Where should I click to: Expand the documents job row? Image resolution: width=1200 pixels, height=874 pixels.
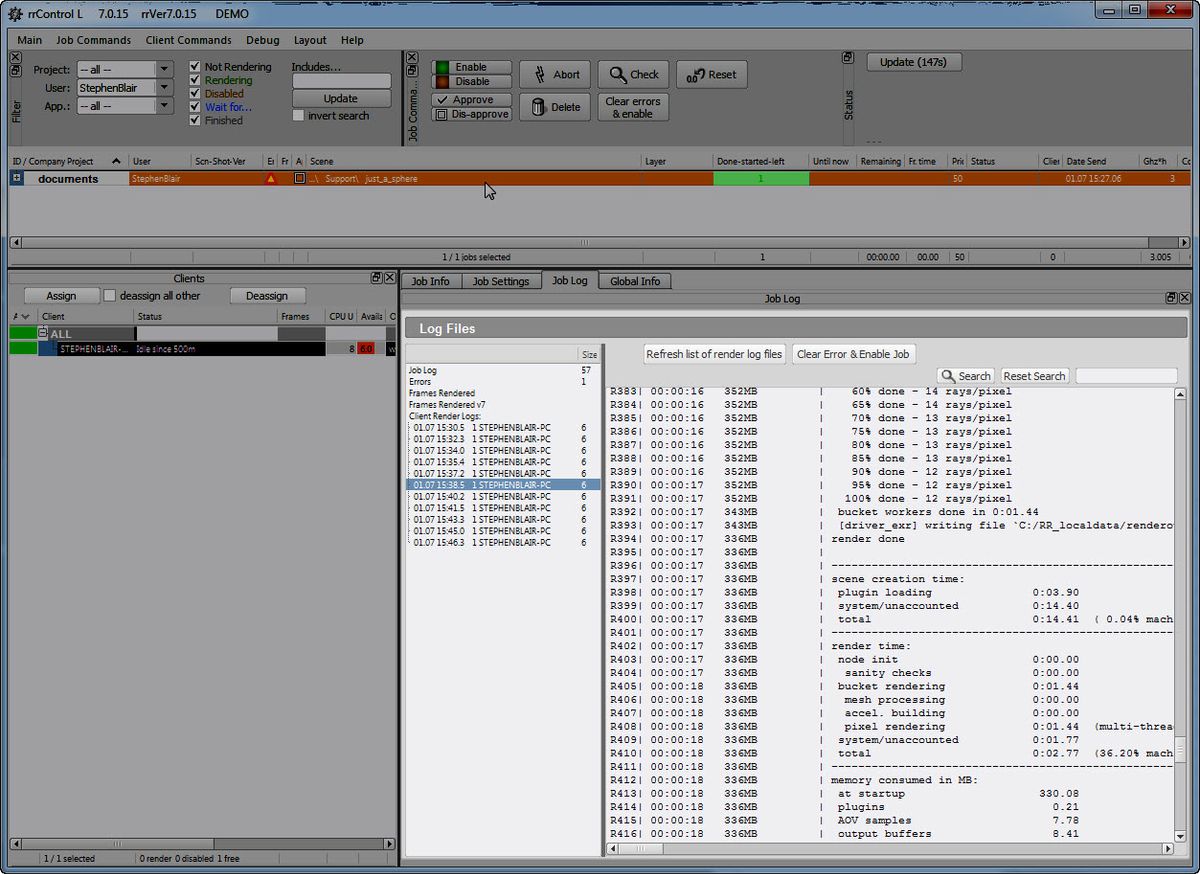pyautogui.click(x=16, y=179)
